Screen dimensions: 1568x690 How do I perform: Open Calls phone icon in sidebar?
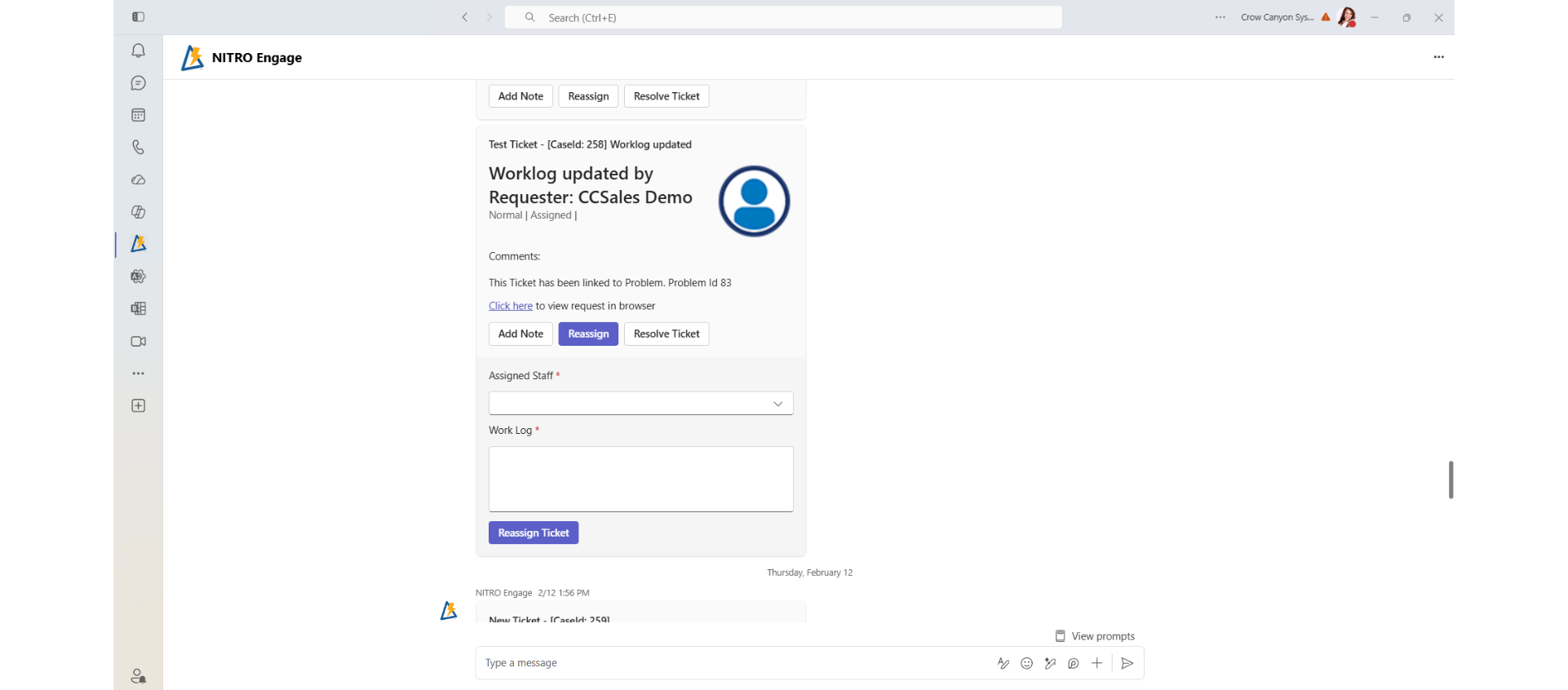click(139, 148)
